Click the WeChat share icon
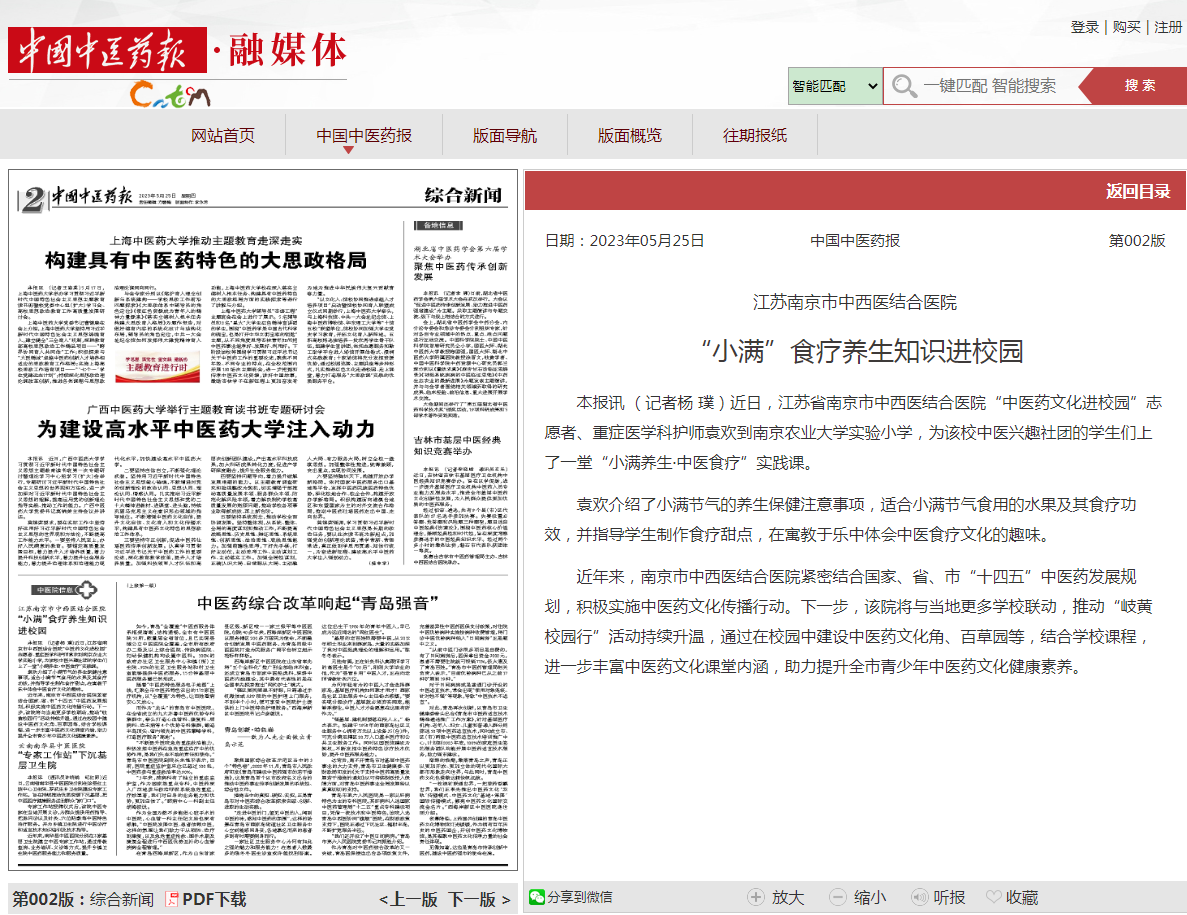Image resolution: width=1187 pixels, height=915 pixels. tap(537, 897)
